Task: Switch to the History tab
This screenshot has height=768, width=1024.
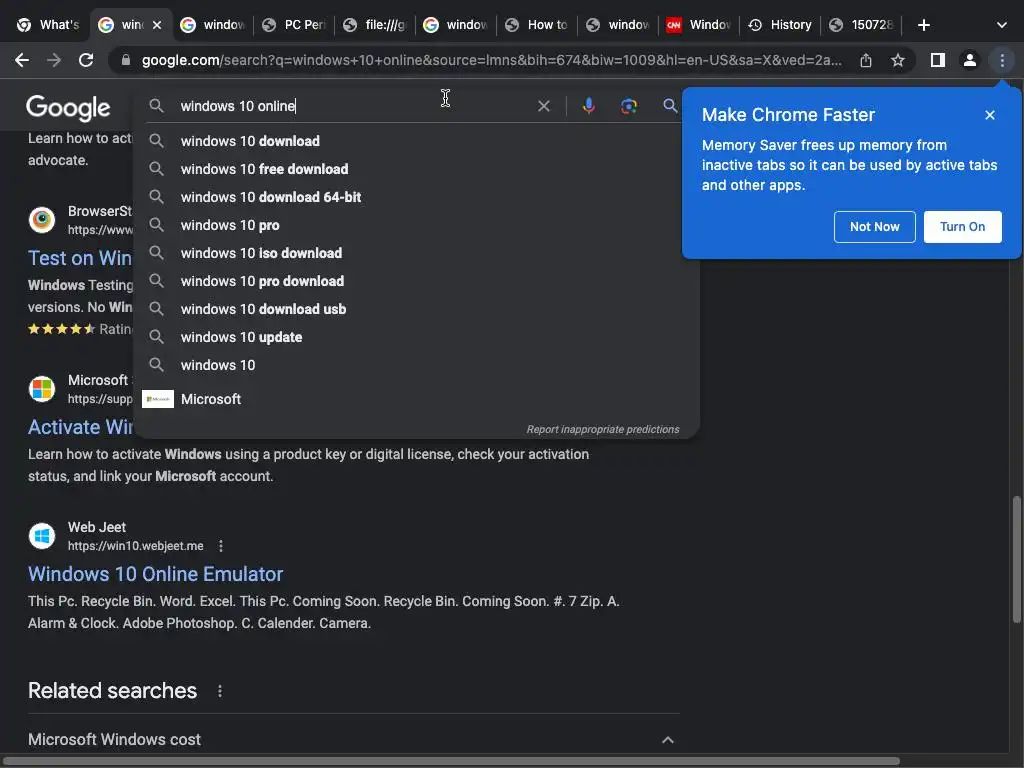Action: [780, 25]
